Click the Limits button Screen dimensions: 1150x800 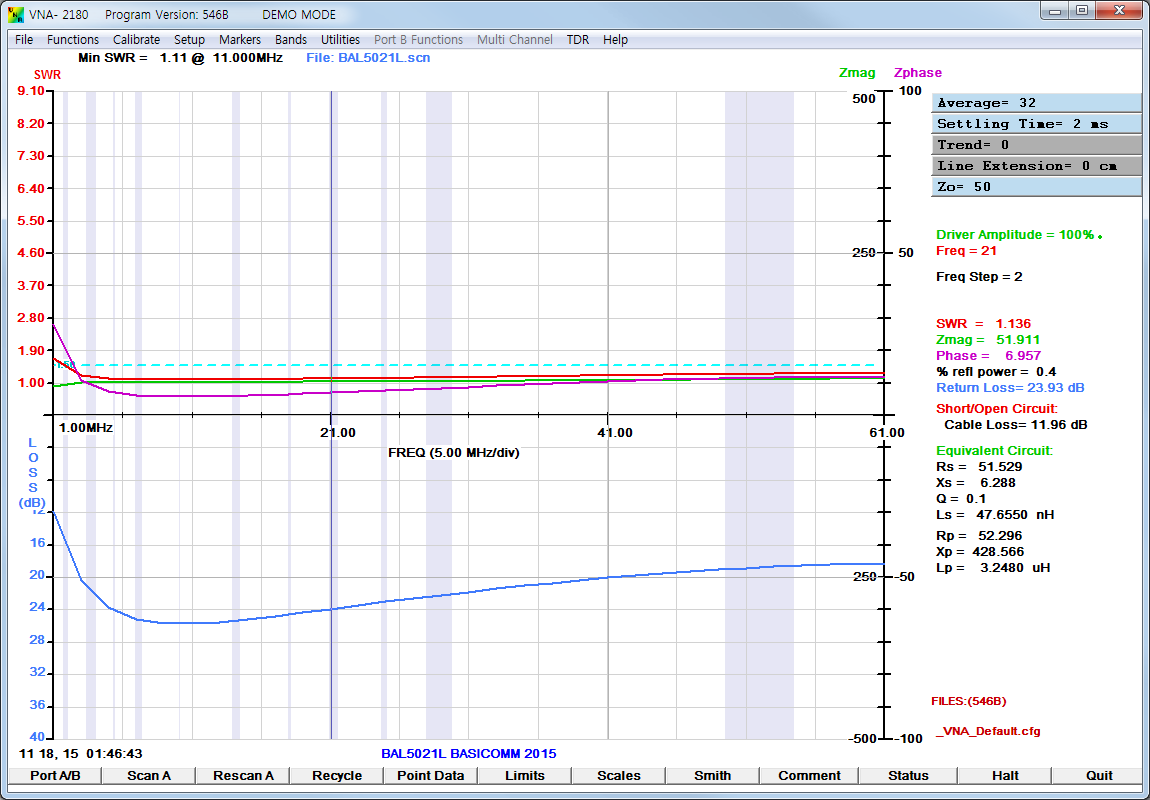pos(525,775)
